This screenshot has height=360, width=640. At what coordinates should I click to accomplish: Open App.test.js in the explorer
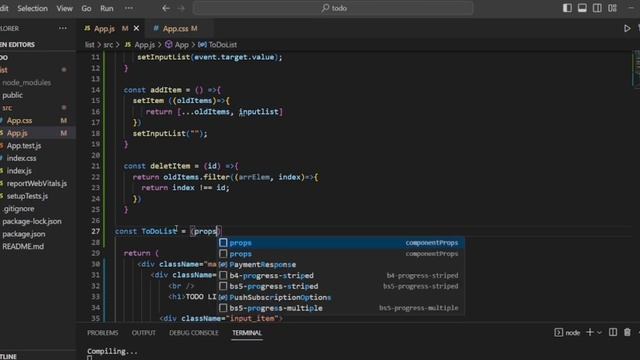click(x=24, y=146)
